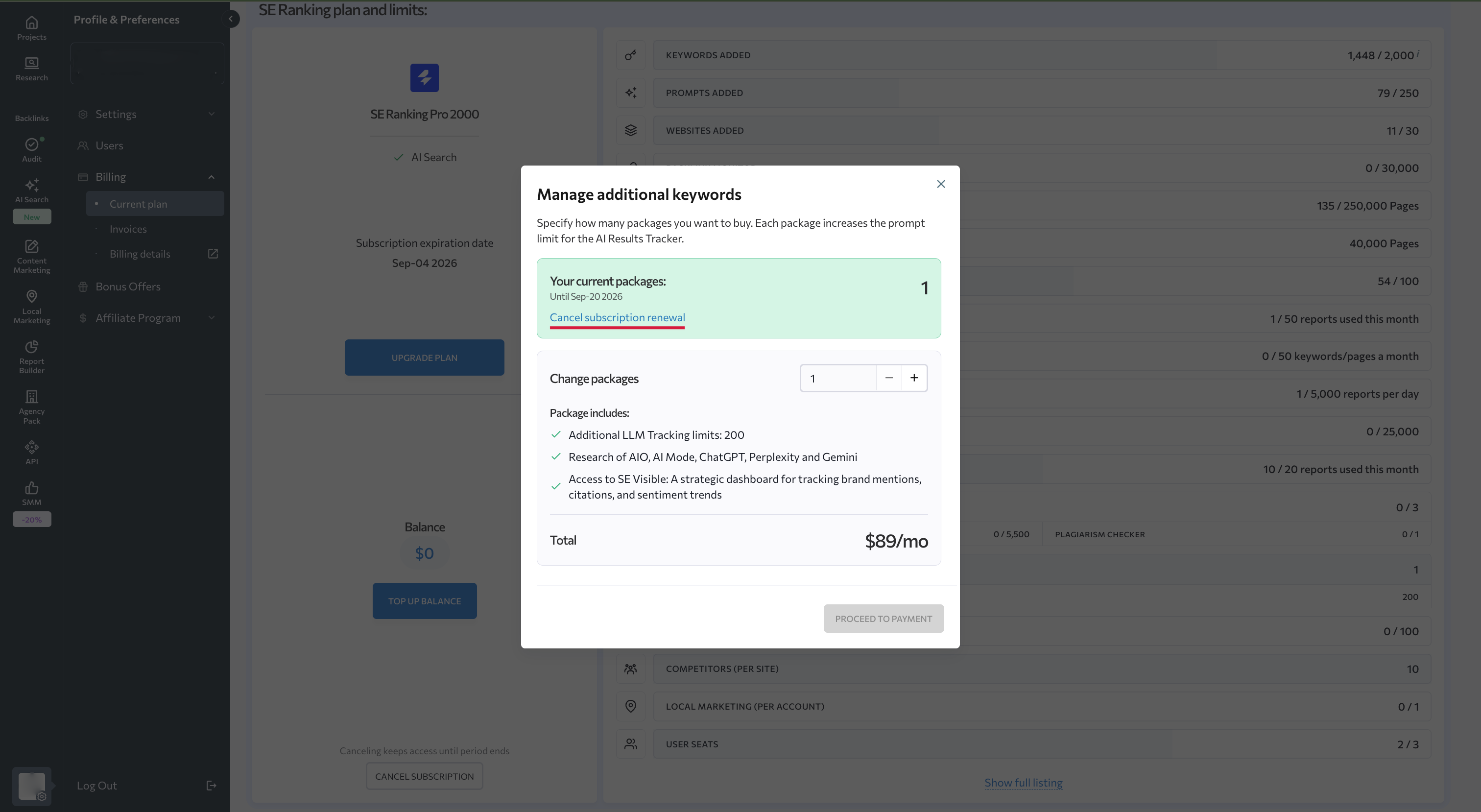1481x812 pixels.
Task: Click the sparkle icon beside Prompts Added
Action: click(x=630, y=93)
